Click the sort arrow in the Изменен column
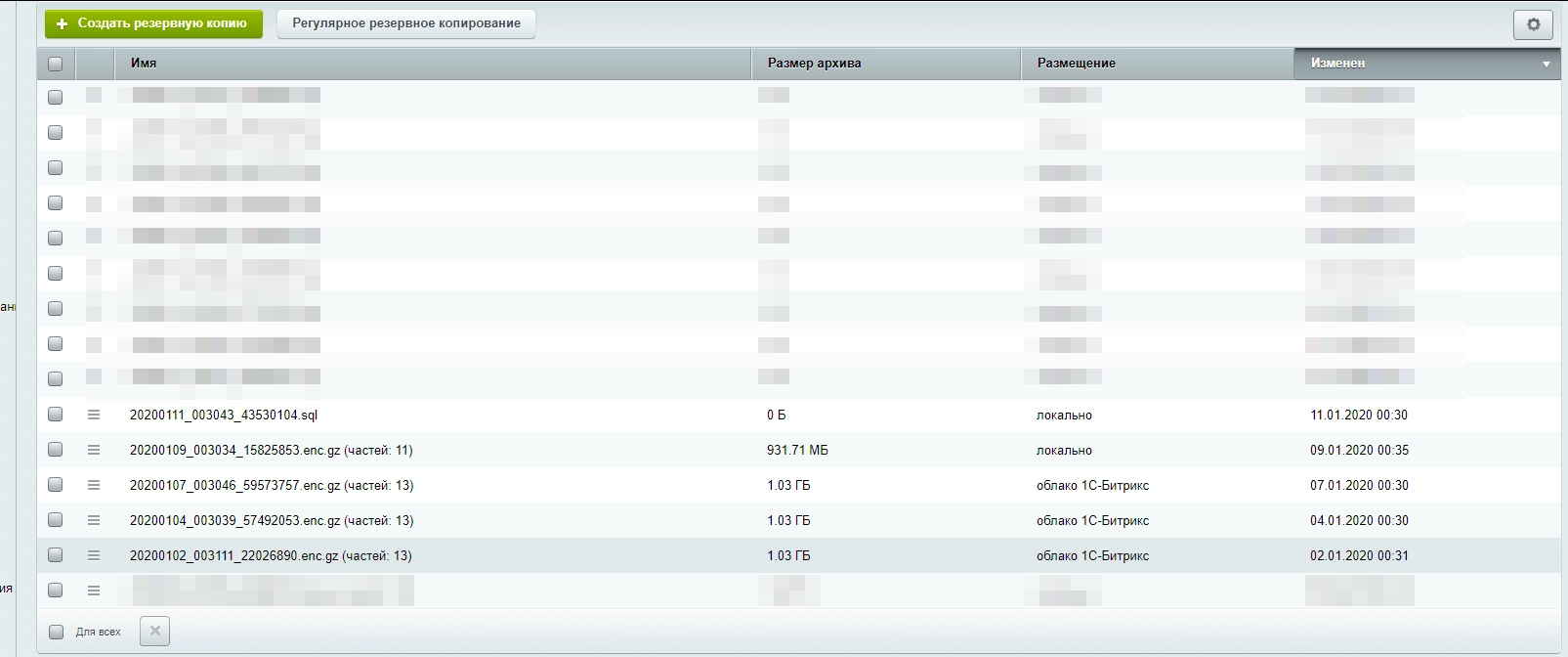This screenshot has width=1568, height=657. click(1546, 65)
